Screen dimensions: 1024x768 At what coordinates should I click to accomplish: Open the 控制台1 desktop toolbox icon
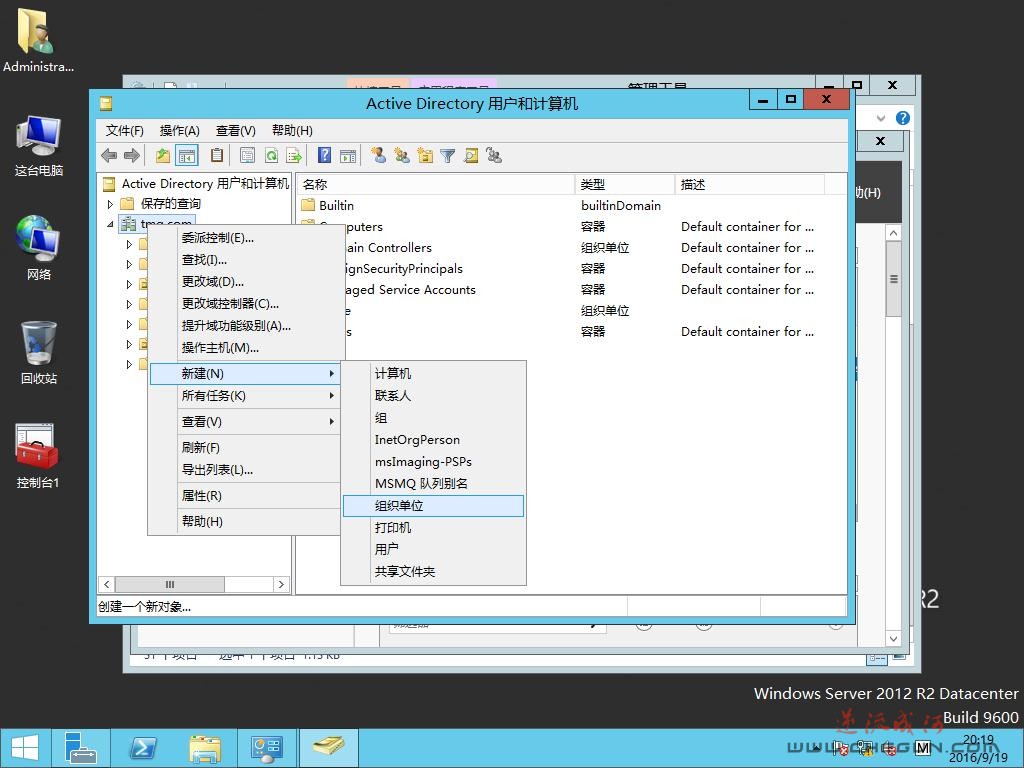point(37,456)
